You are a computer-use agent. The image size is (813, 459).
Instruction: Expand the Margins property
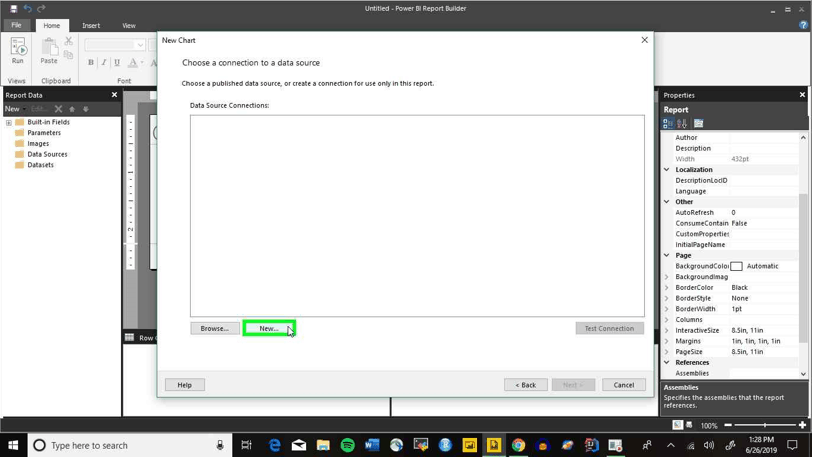pos(667,341)
